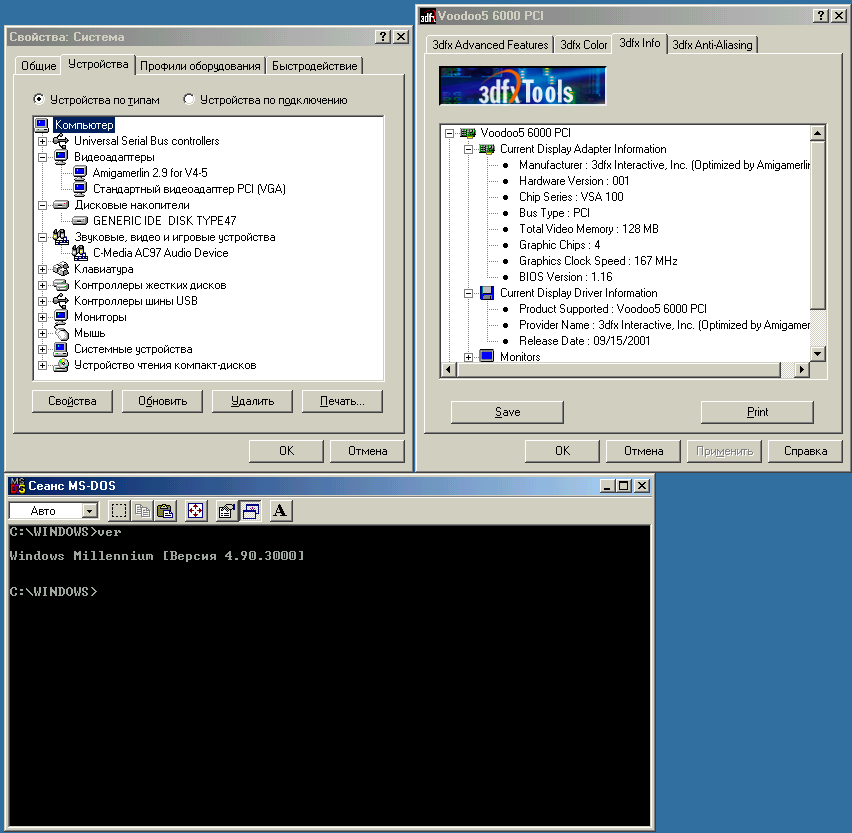Click the MS-DOS window title bar icon
Screen dimensions: 852x833
click(17, 486)
